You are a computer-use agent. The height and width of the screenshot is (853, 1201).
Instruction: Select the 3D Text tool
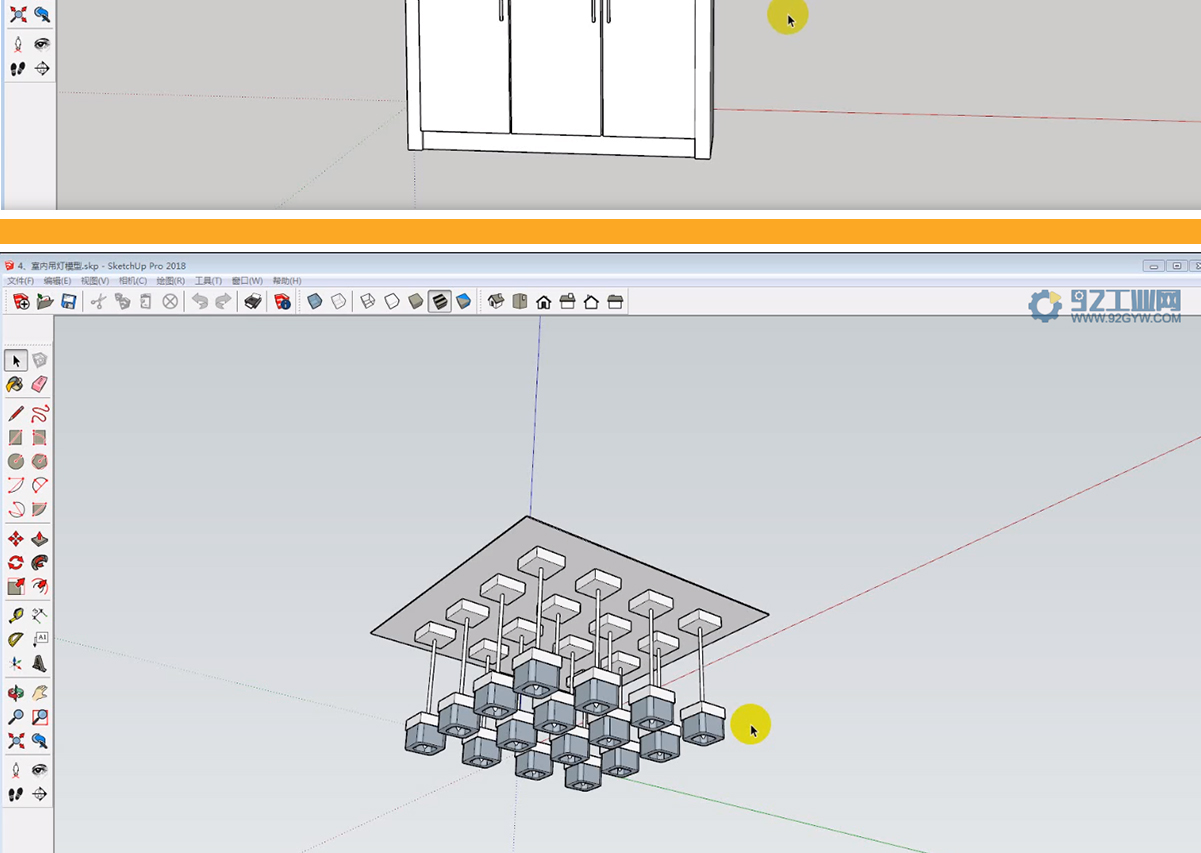(x=40, y=663)
